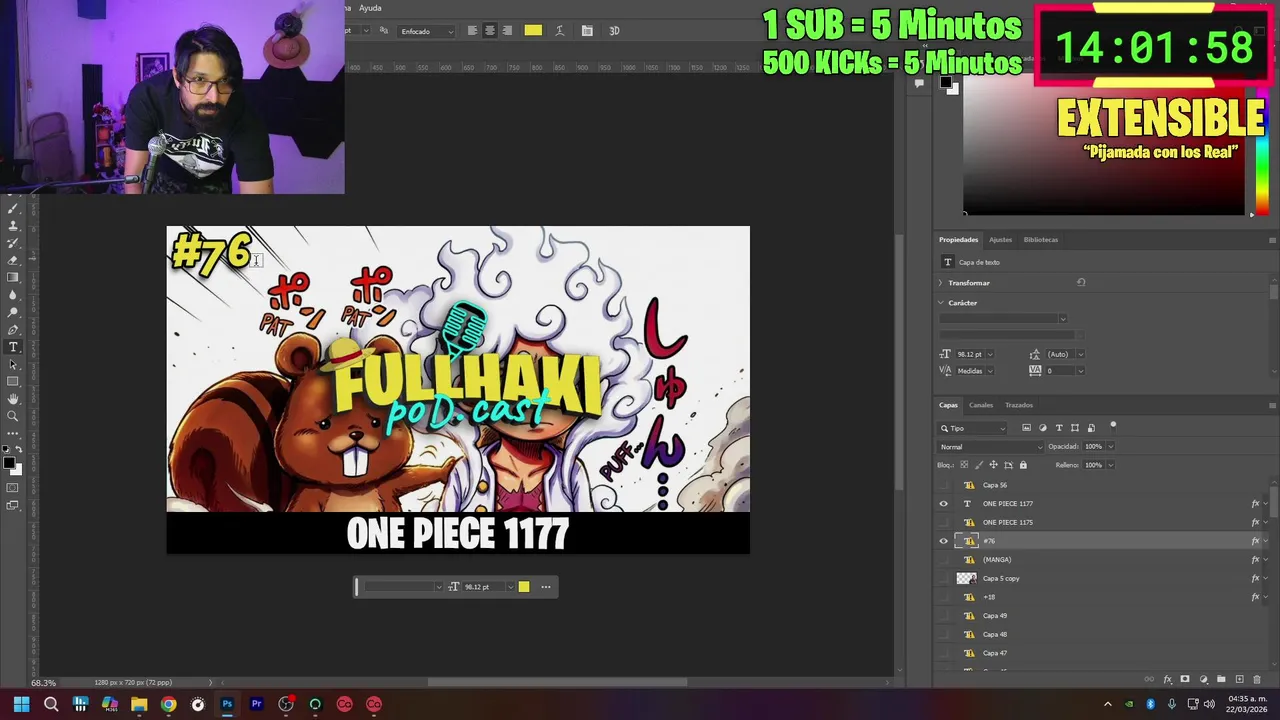The width and height of the screenshot is (1280, 720).
Task: Open the Warp Text option
Action: pyautogui.click(x=559, y=31)
